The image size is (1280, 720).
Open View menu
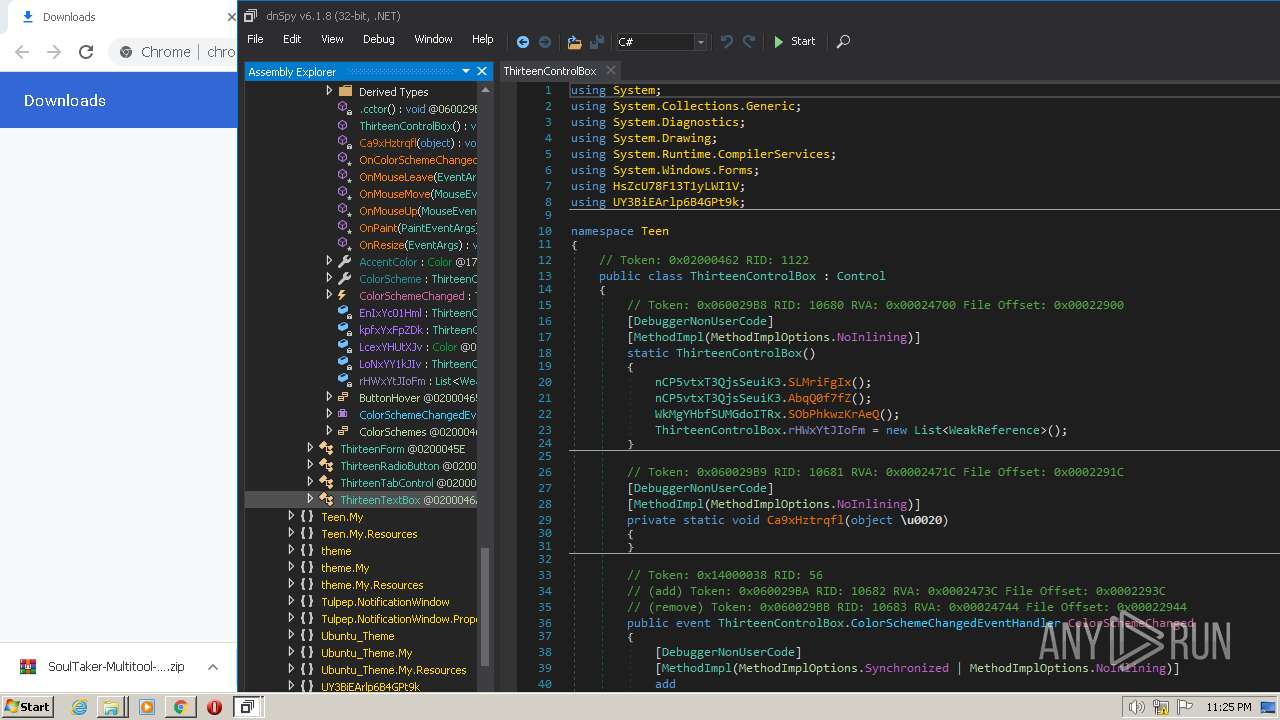click(x=332, y=39)
